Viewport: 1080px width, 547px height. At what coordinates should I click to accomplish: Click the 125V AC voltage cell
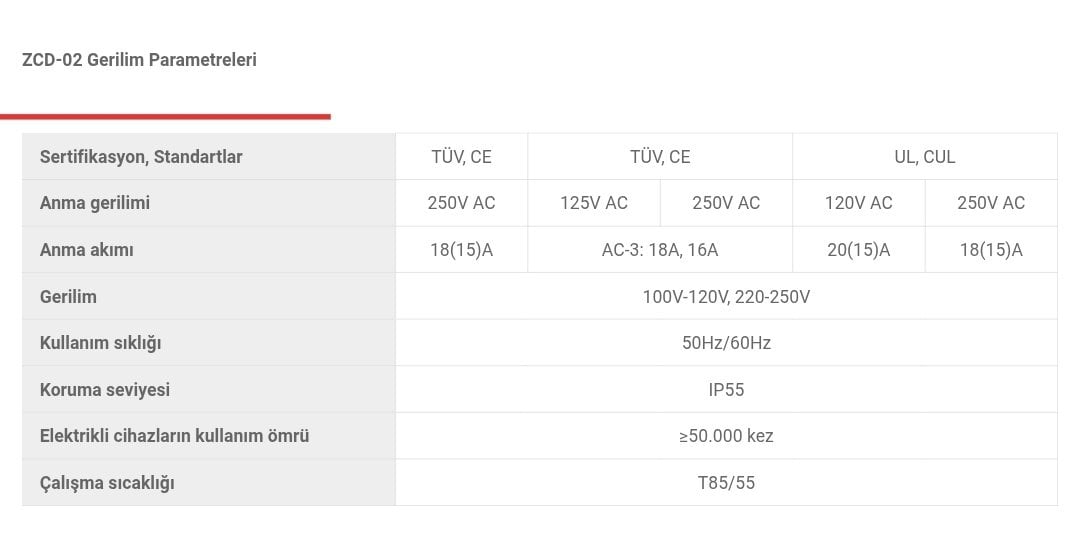(x=594, y=203)
